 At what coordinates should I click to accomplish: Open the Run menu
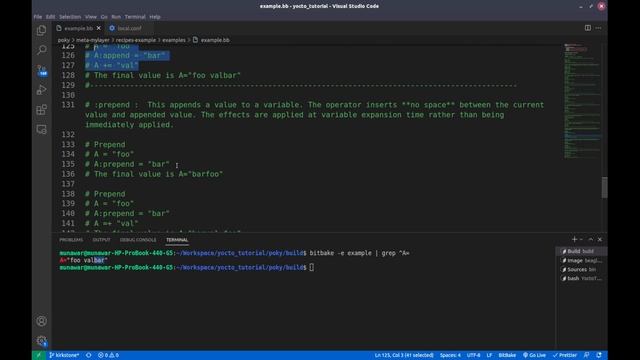[x=116, y=17]
